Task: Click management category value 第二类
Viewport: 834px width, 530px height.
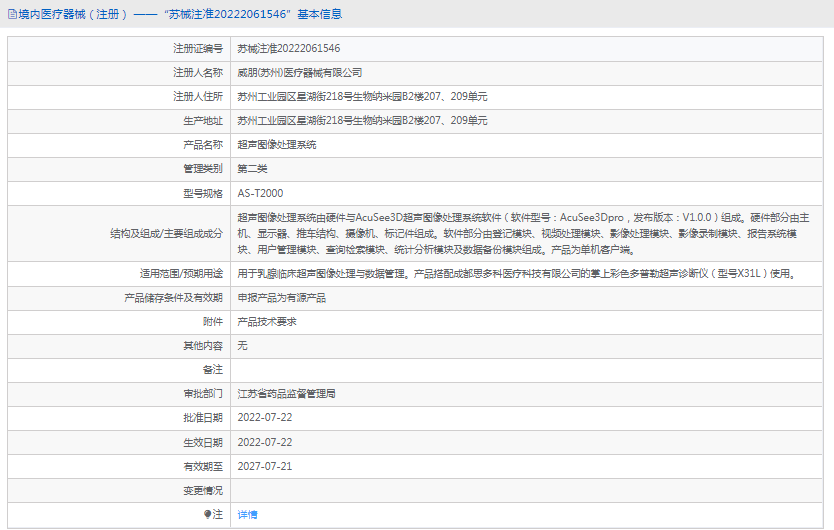Action: [x=252, y=169]
